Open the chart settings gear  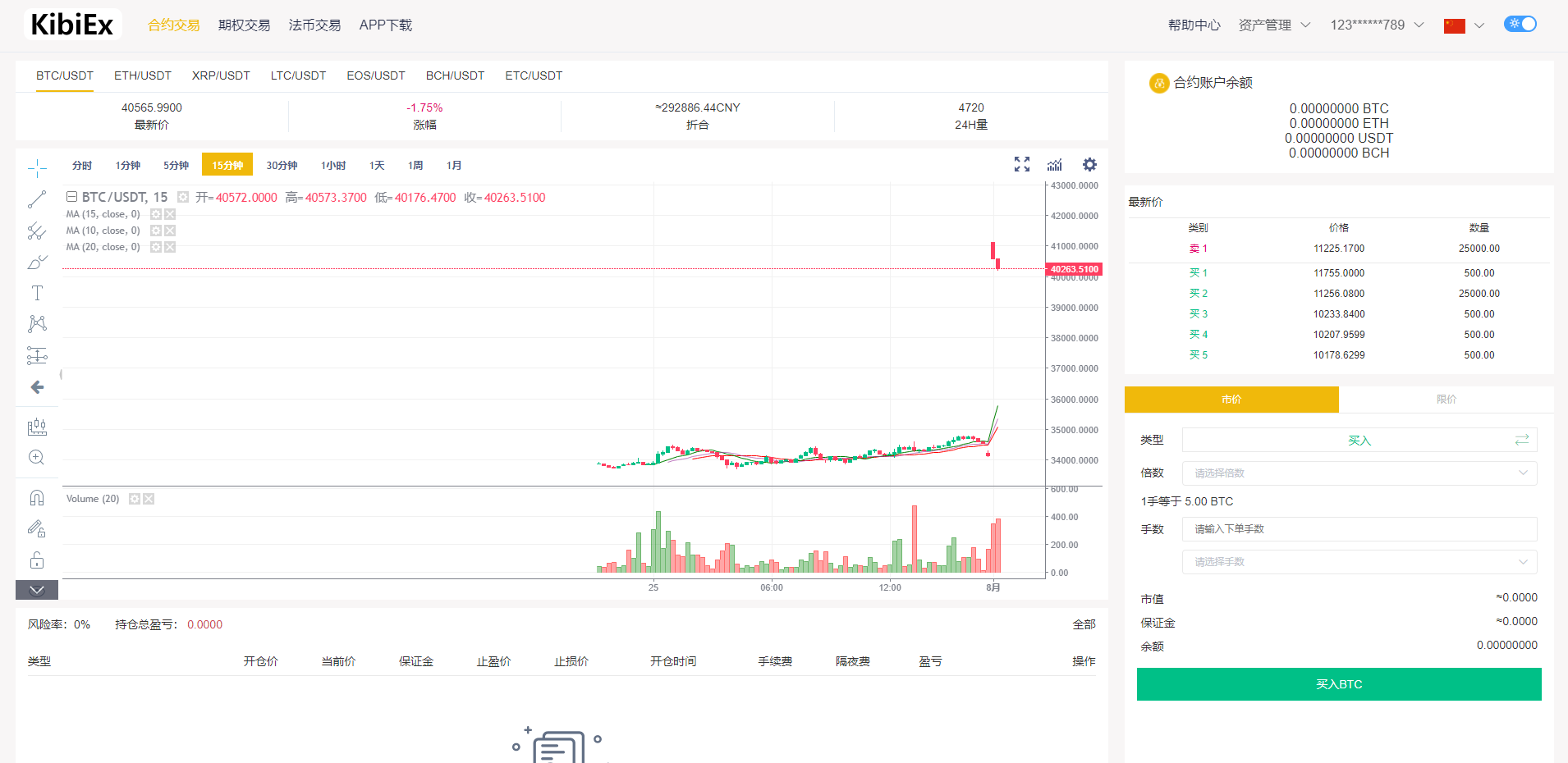1089,164
